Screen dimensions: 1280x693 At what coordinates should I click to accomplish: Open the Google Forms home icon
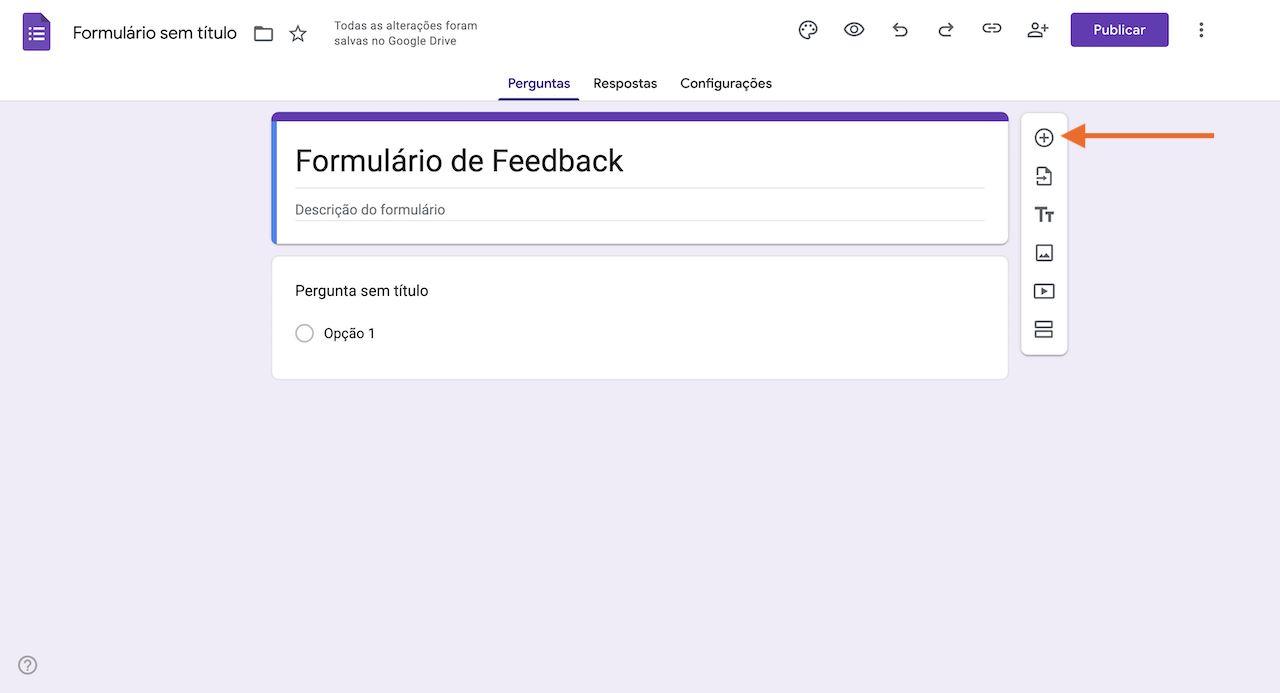coord(36,31)
